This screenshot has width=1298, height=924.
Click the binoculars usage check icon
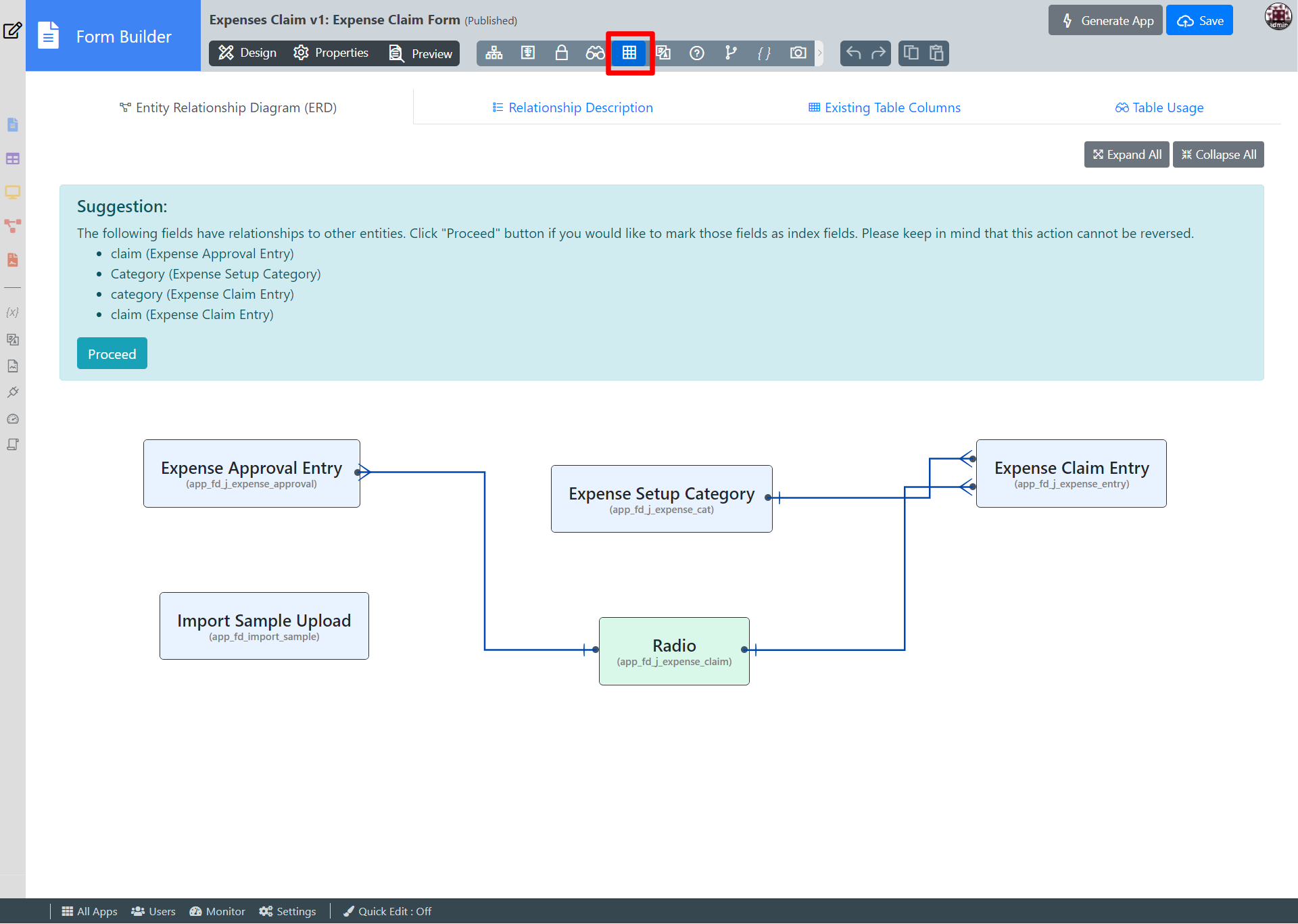595,53
